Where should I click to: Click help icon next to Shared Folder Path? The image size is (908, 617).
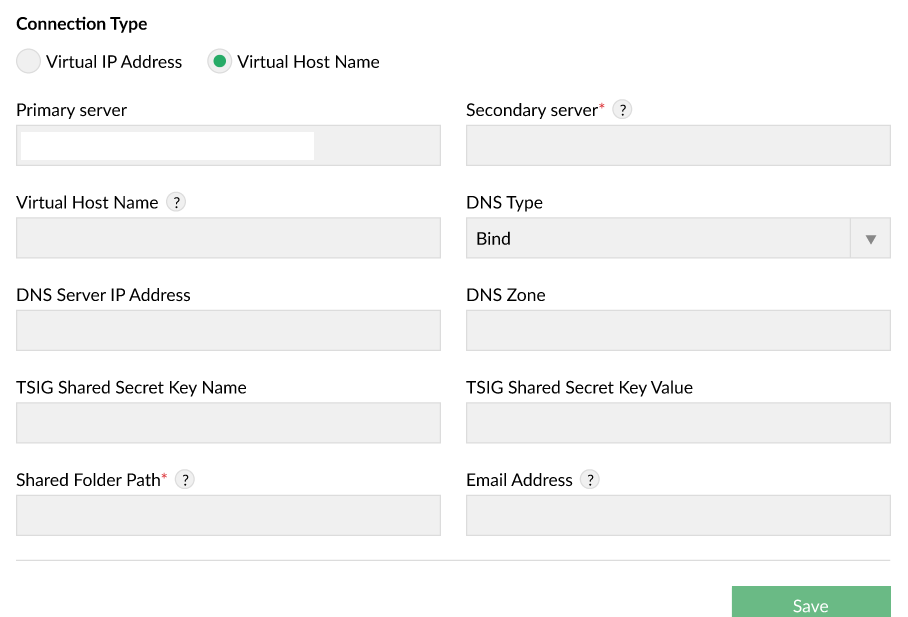184,480
